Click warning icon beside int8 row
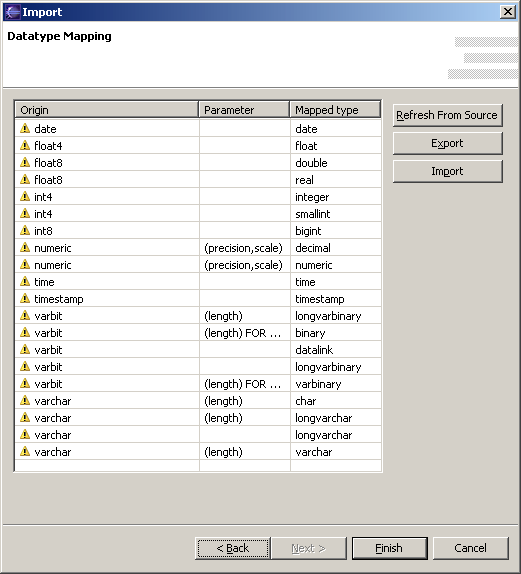 (x=25, y=231)
